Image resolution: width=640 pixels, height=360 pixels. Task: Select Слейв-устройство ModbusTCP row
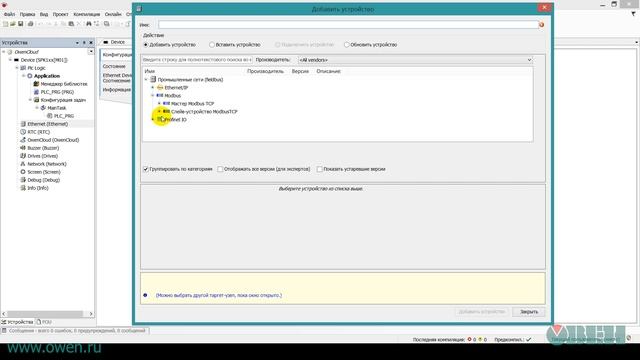[x=204, y=111]
